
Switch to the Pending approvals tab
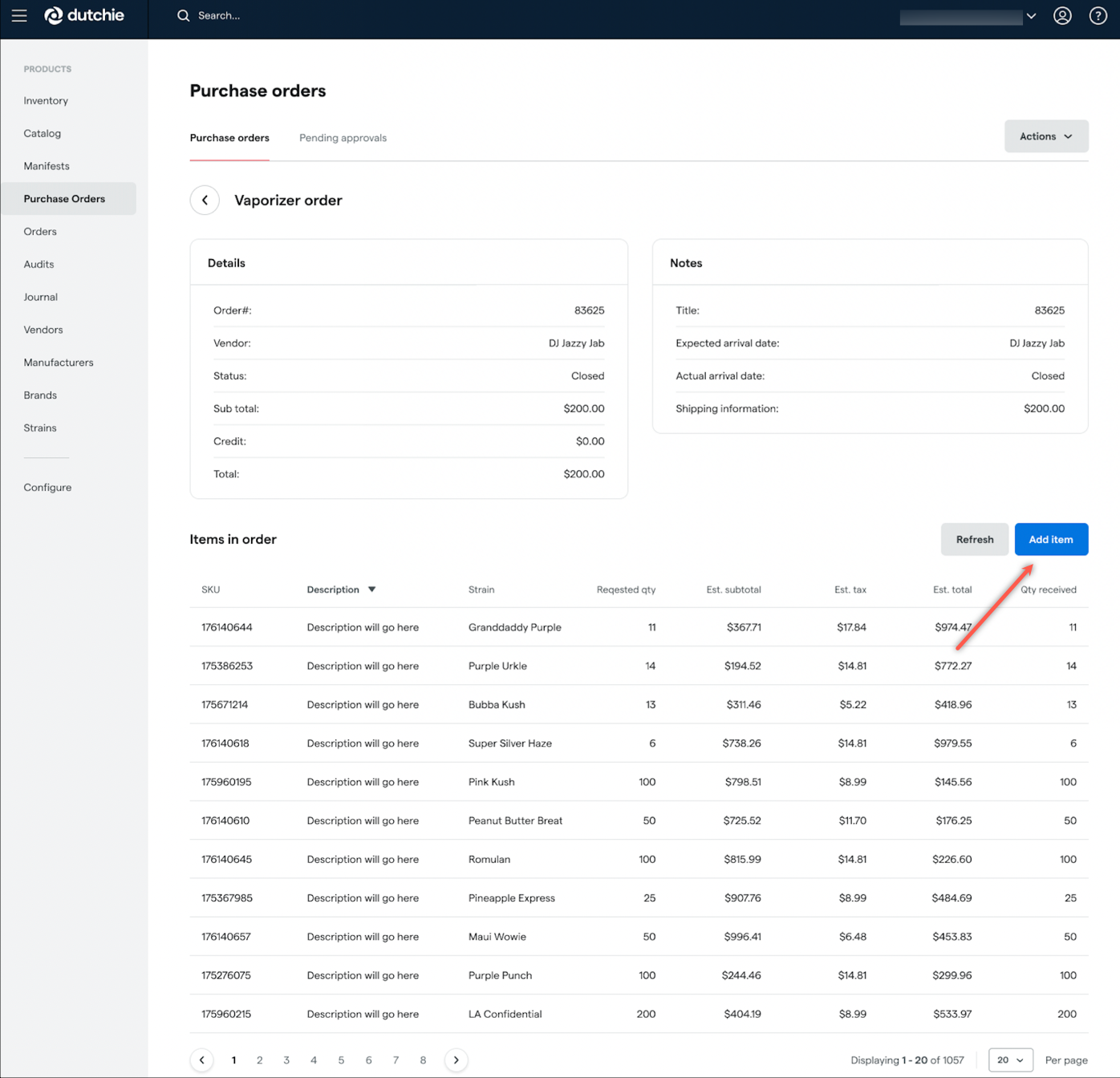[343, 137]
